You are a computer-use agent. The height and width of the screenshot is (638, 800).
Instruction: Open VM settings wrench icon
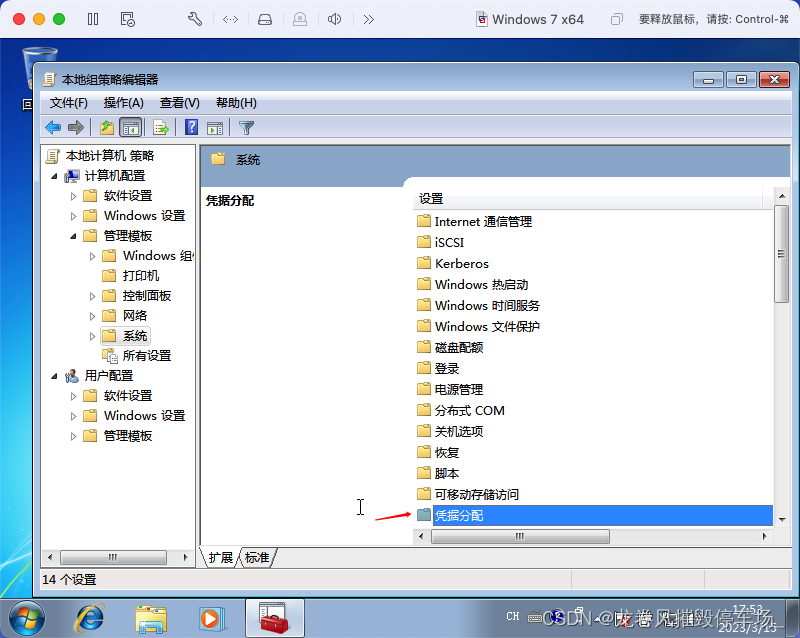click(195, 19)
